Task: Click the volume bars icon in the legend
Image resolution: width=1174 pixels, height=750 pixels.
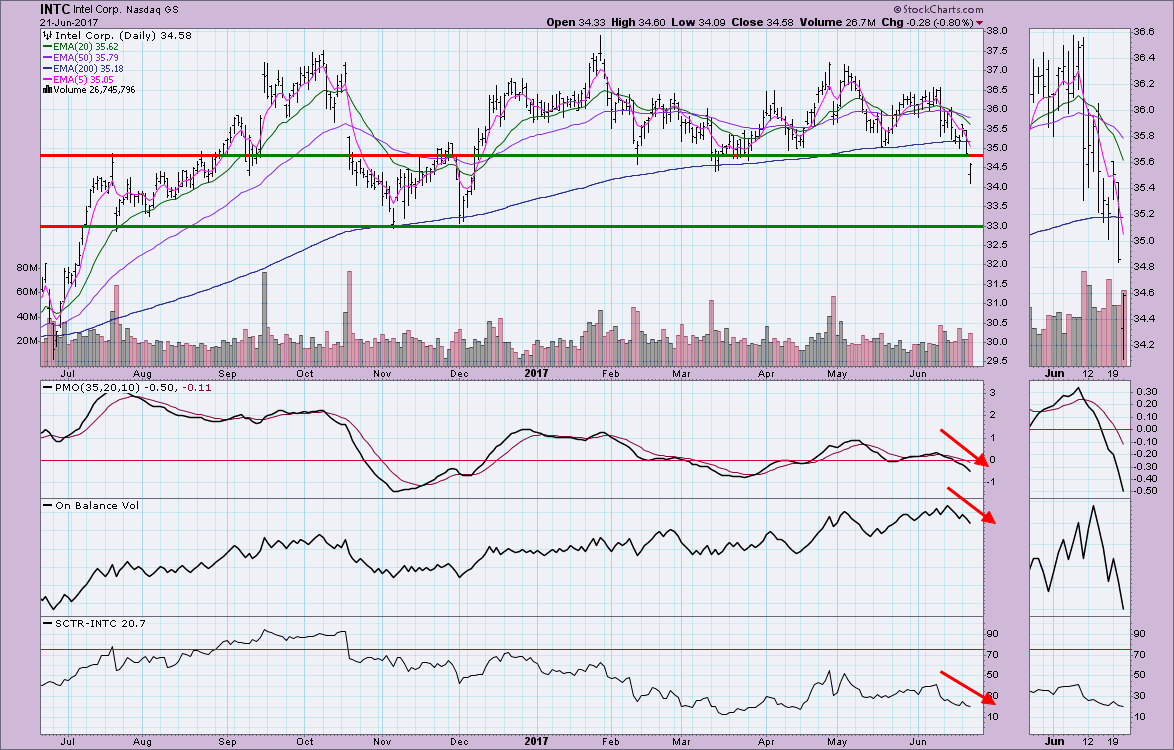Action: [48, 90]
